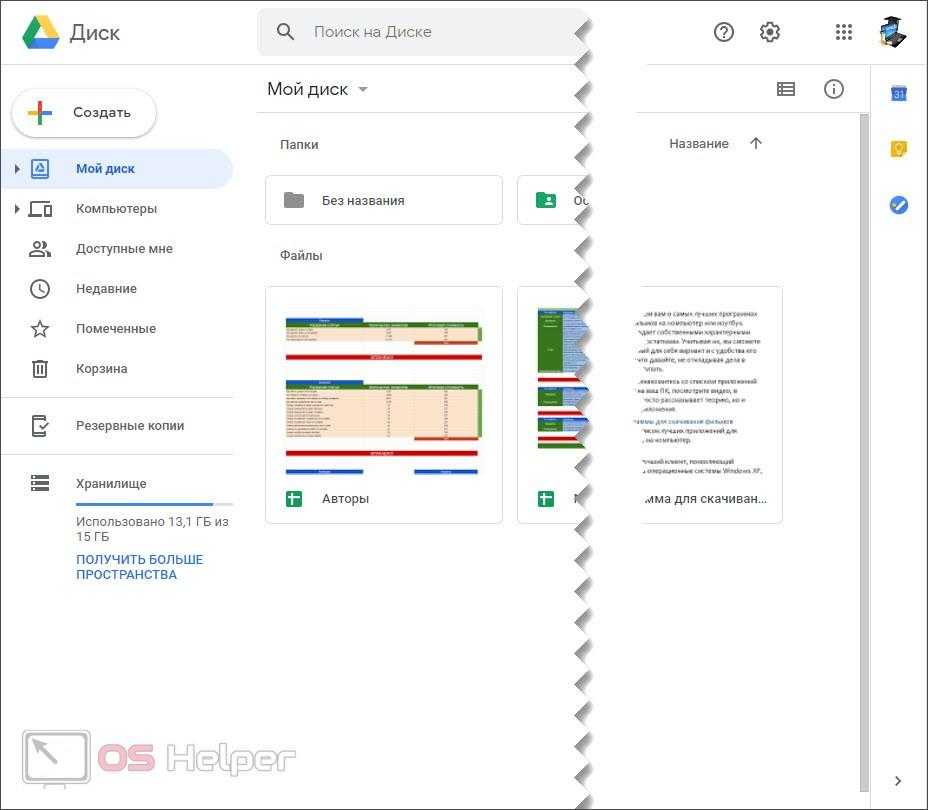Screen dimensions: 928x810
Task: Open Google Tasks side panel icon
Action: coord(899,205)
